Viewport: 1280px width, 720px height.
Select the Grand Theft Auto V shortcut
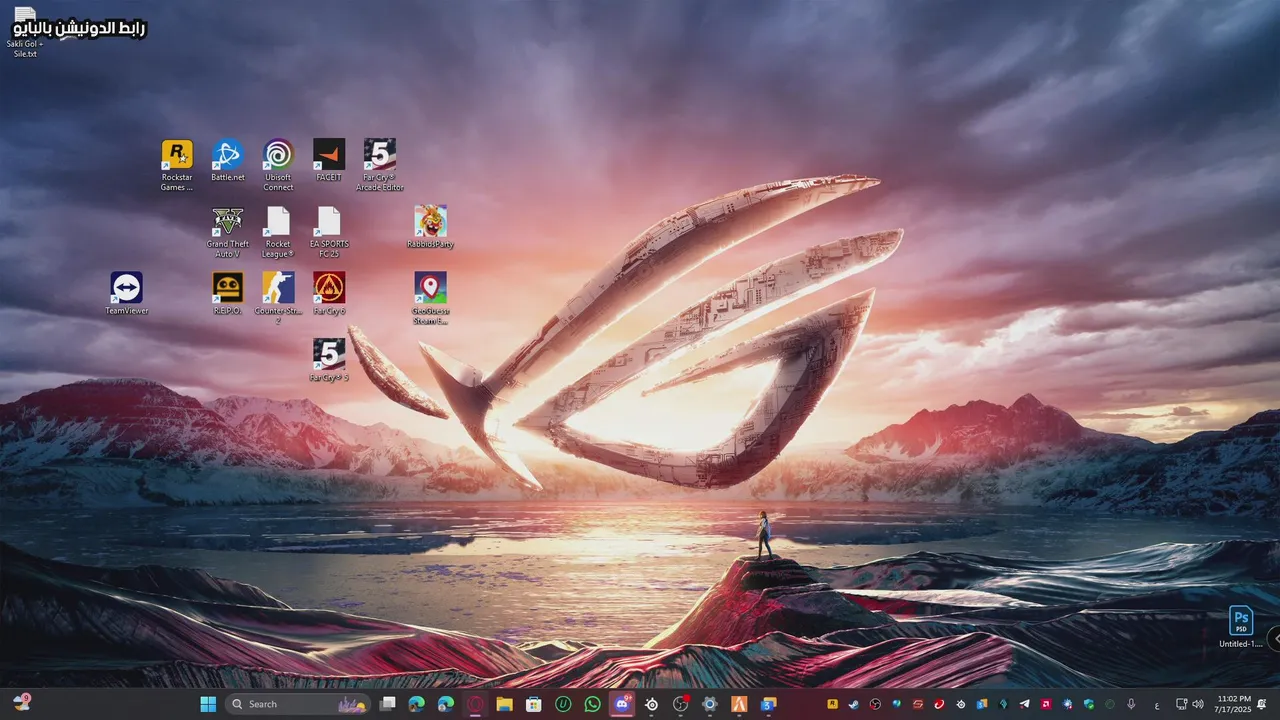click(x=228, y=232)
